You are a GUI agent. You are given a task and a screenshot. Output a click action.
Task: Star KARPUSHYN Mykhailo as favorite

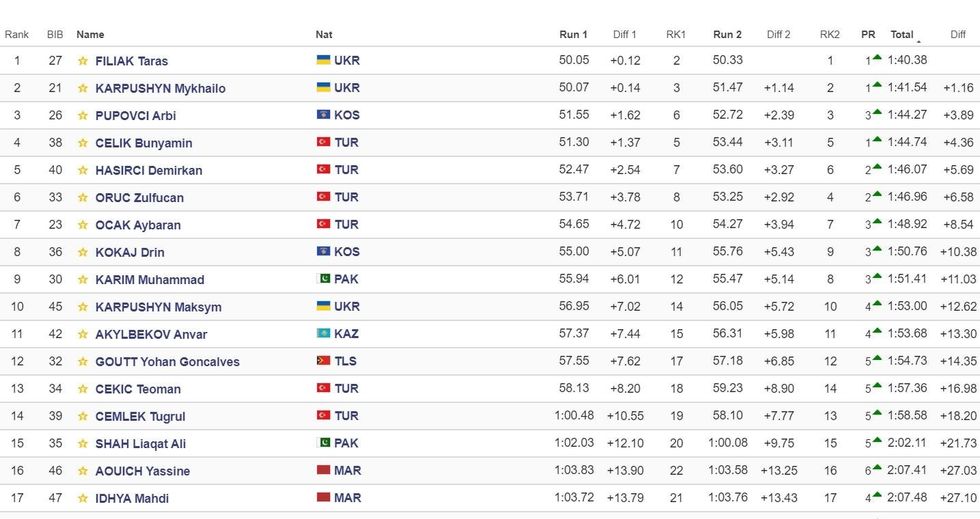point(83,88)
